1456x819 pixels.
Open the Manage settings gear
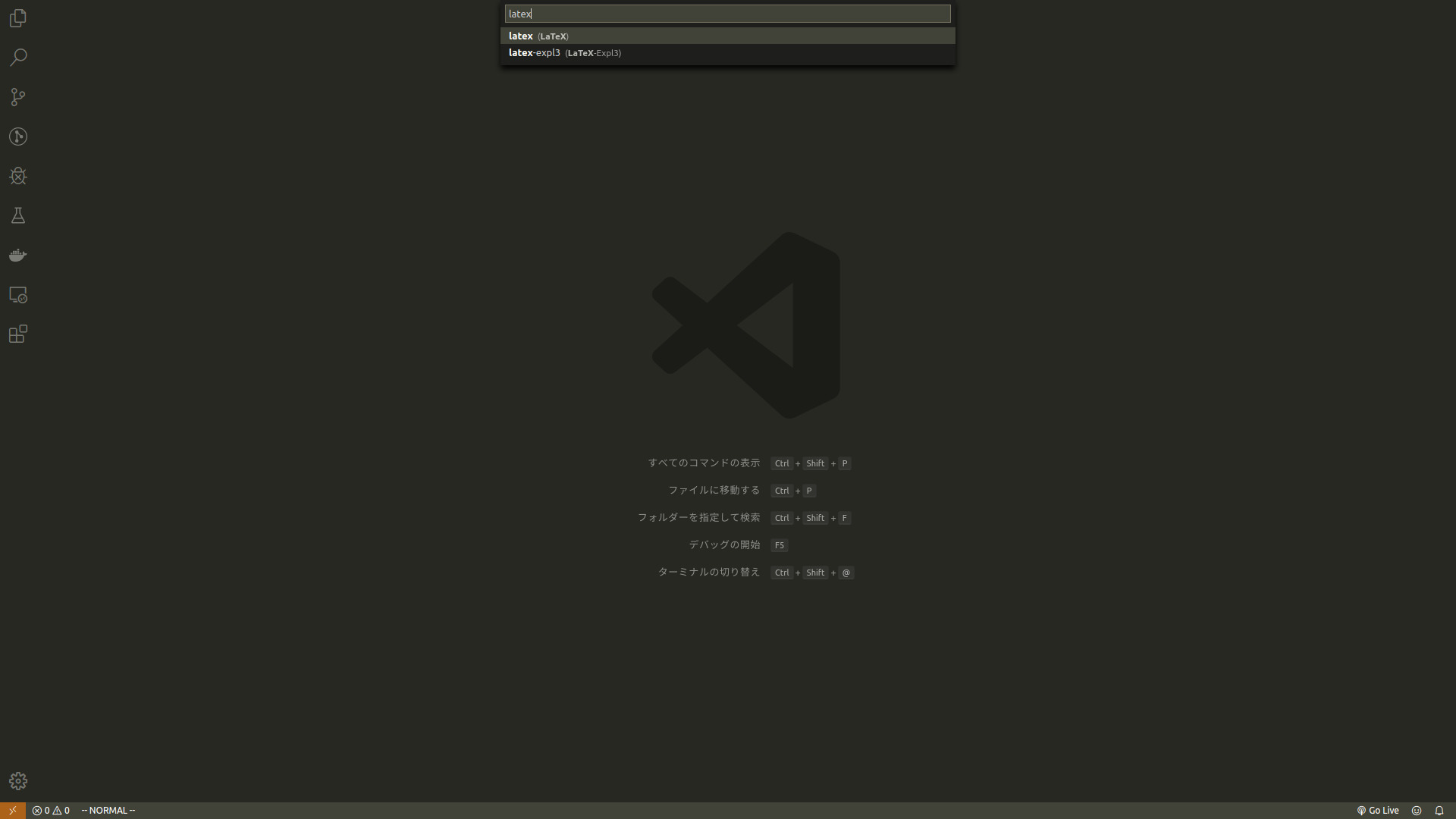[x=18, y=781]
